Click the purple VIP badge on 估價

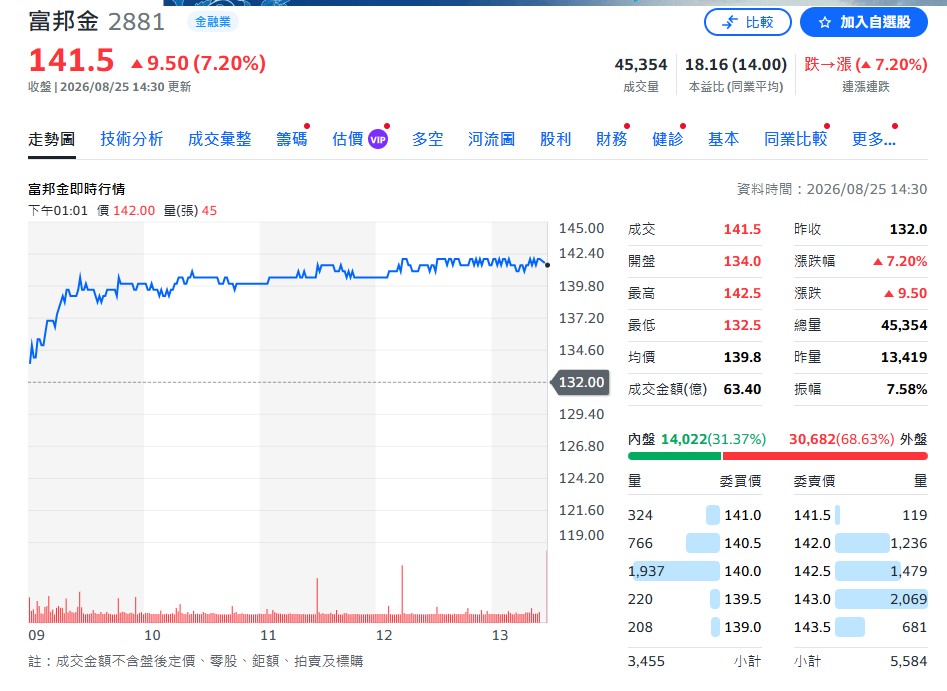click(378, 140)
